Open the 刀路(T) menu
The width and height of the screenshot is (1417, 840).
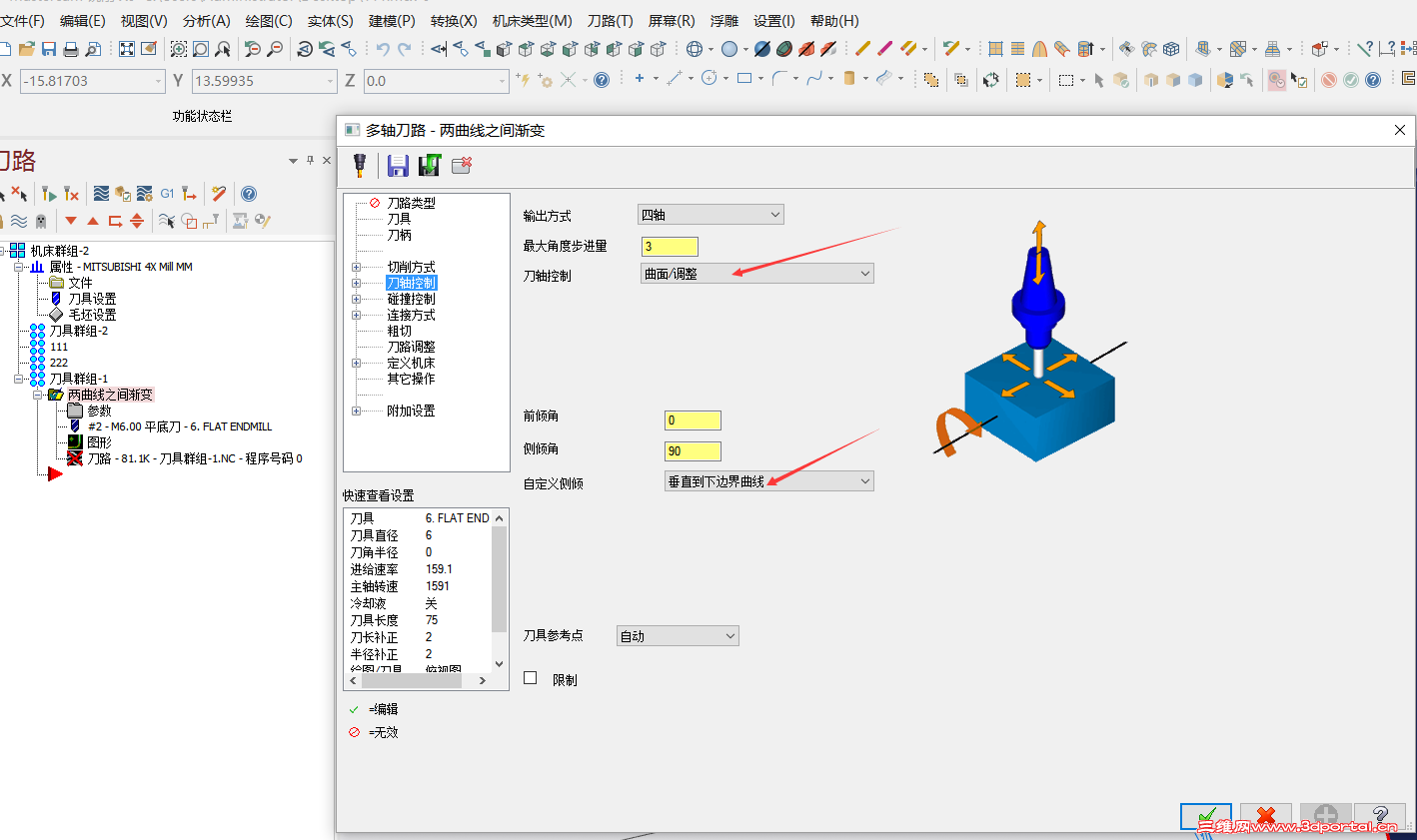click(610, 20)
